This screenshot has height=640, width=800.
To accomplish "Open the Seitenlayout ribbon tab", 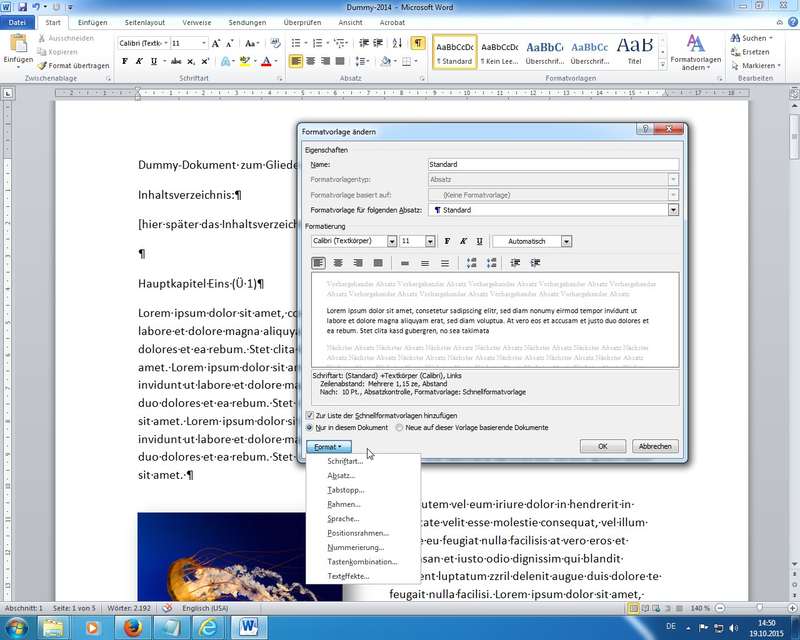I will click(x=145, y=22).
